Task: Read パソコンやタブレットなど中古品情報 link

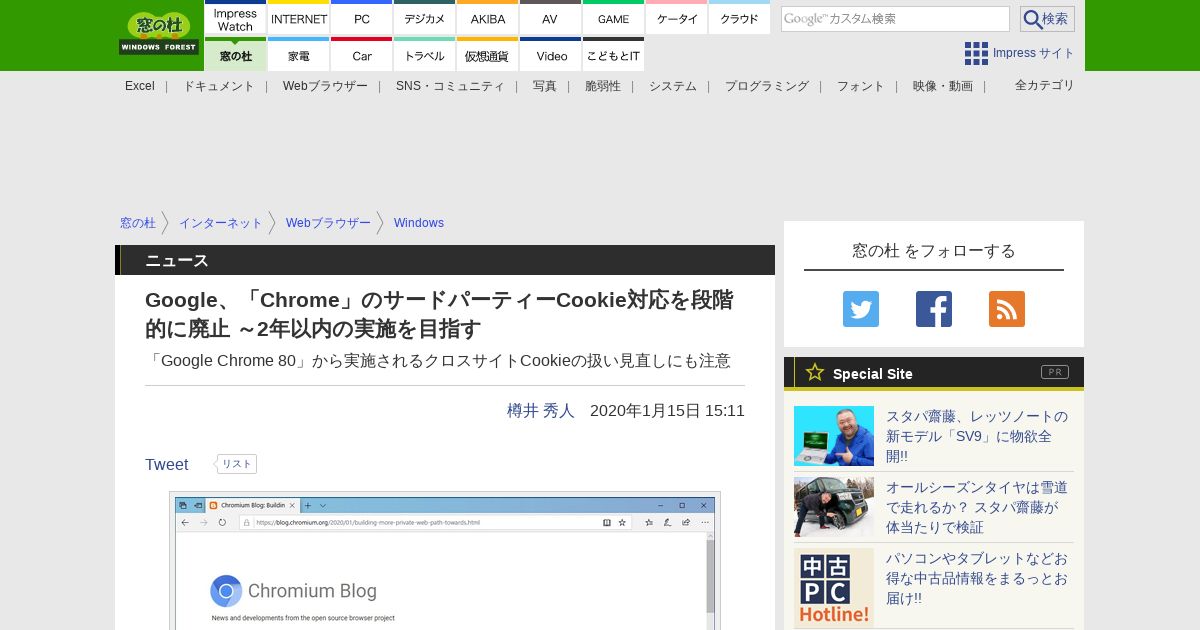Action: pyautogui.click(x=977, y=578)
